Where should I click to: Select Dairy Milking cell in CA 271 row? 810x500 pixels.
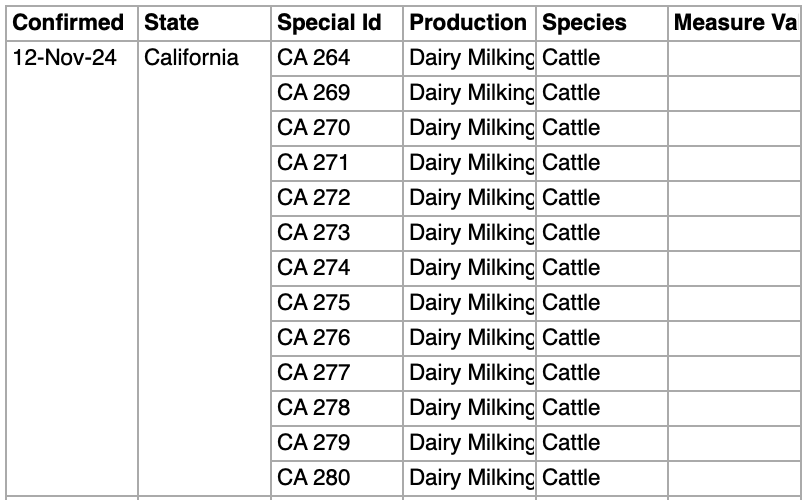(x=471, y=163)
